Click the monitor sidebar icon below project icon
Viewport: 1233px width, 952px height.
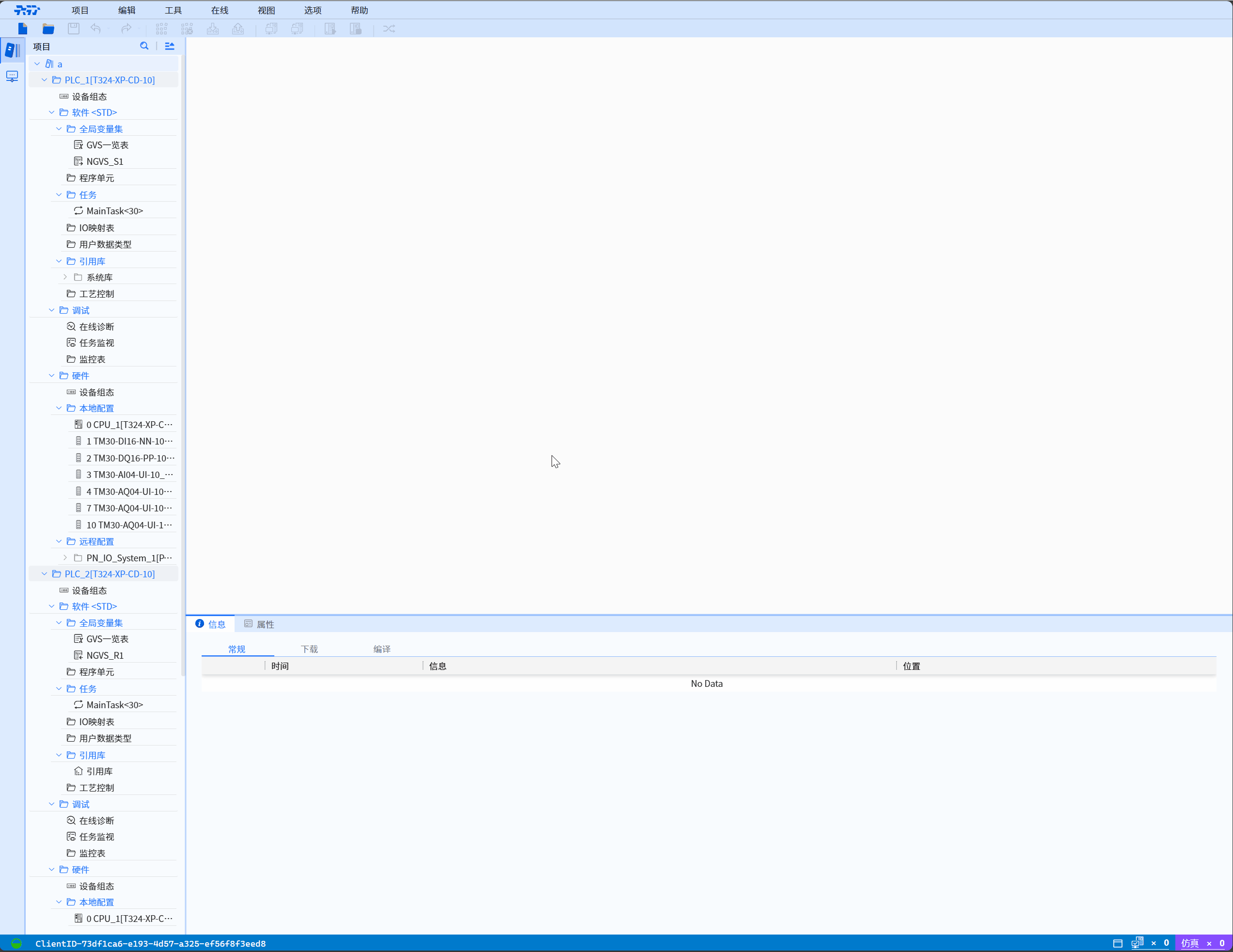tap(13, 76)
